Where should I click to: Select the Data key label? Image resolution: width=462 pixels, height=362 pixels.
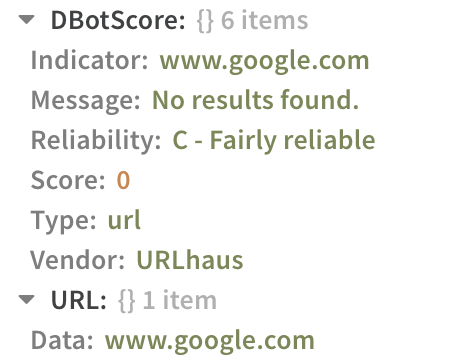(62, 340)
